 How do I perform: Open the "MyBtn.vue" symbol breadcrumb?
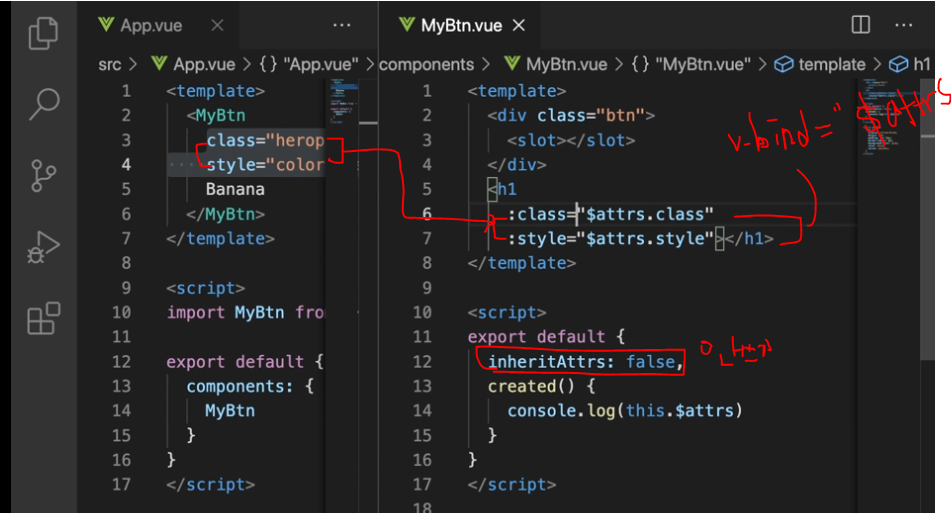tap(691, 64)
